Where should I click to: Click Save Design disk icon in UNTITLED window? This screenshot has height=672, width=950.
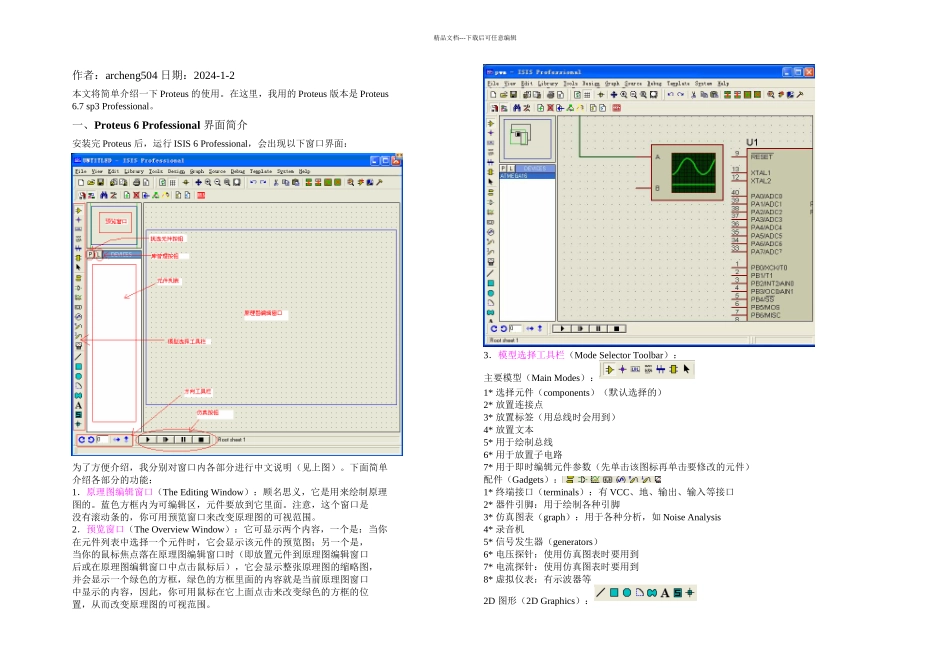[x=101, y=182]
